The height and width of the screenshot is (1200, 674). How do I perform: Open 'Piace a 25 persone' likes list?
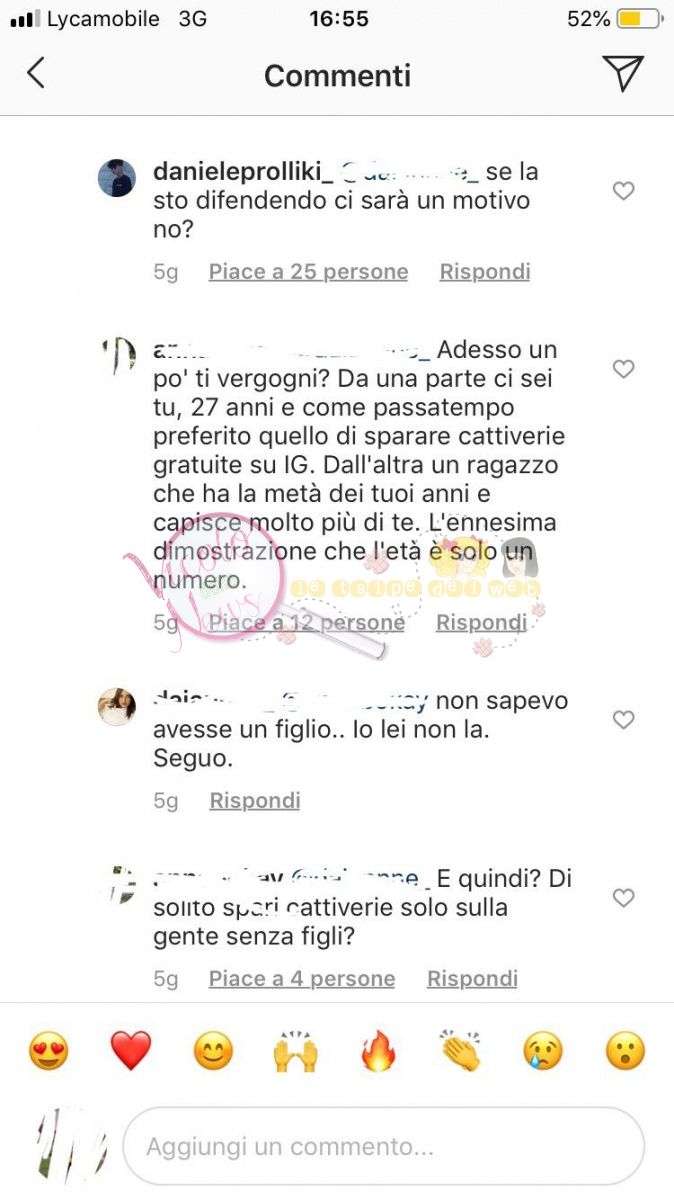coord(308,272)
